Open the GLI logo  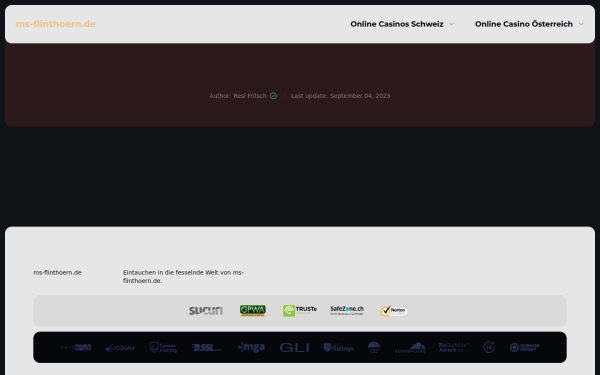click(x=294, y=347)
